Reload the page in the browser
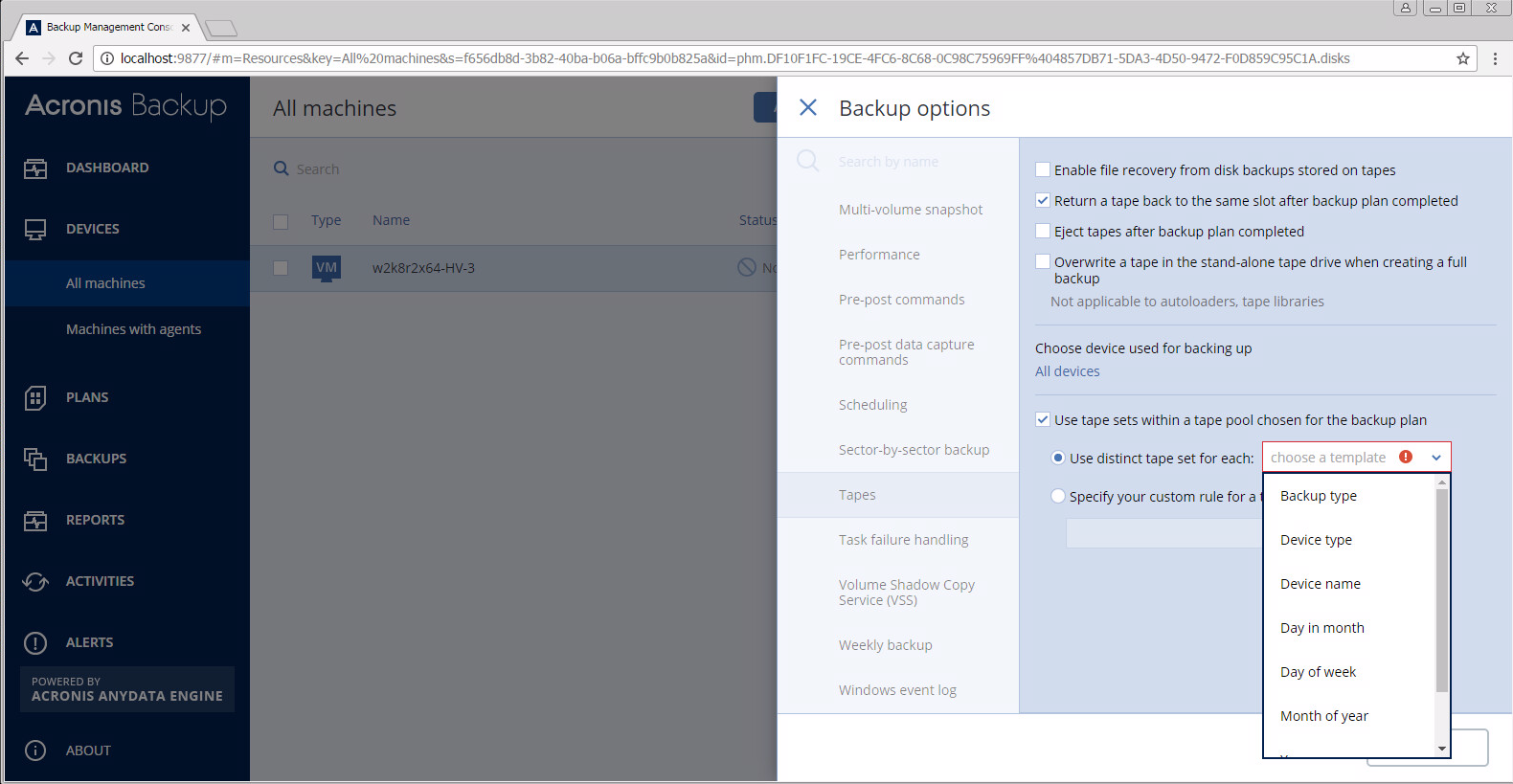The width and height of the screenshot is (1513, 784). [x=76, y=58]
